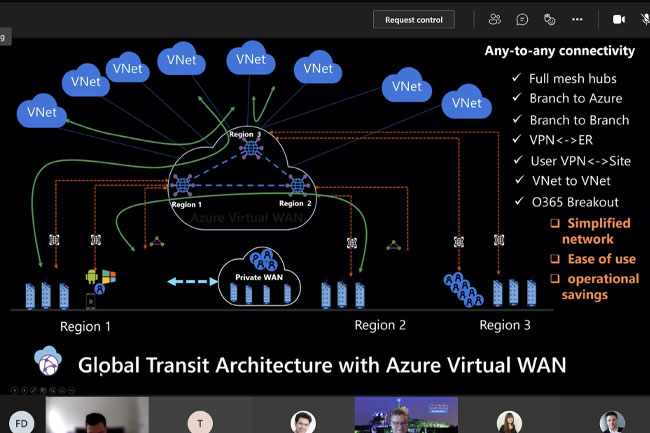Toggle subtitles in slideshow controls
The height and width of the screenshot is (433, 650).
pos(62,390)
